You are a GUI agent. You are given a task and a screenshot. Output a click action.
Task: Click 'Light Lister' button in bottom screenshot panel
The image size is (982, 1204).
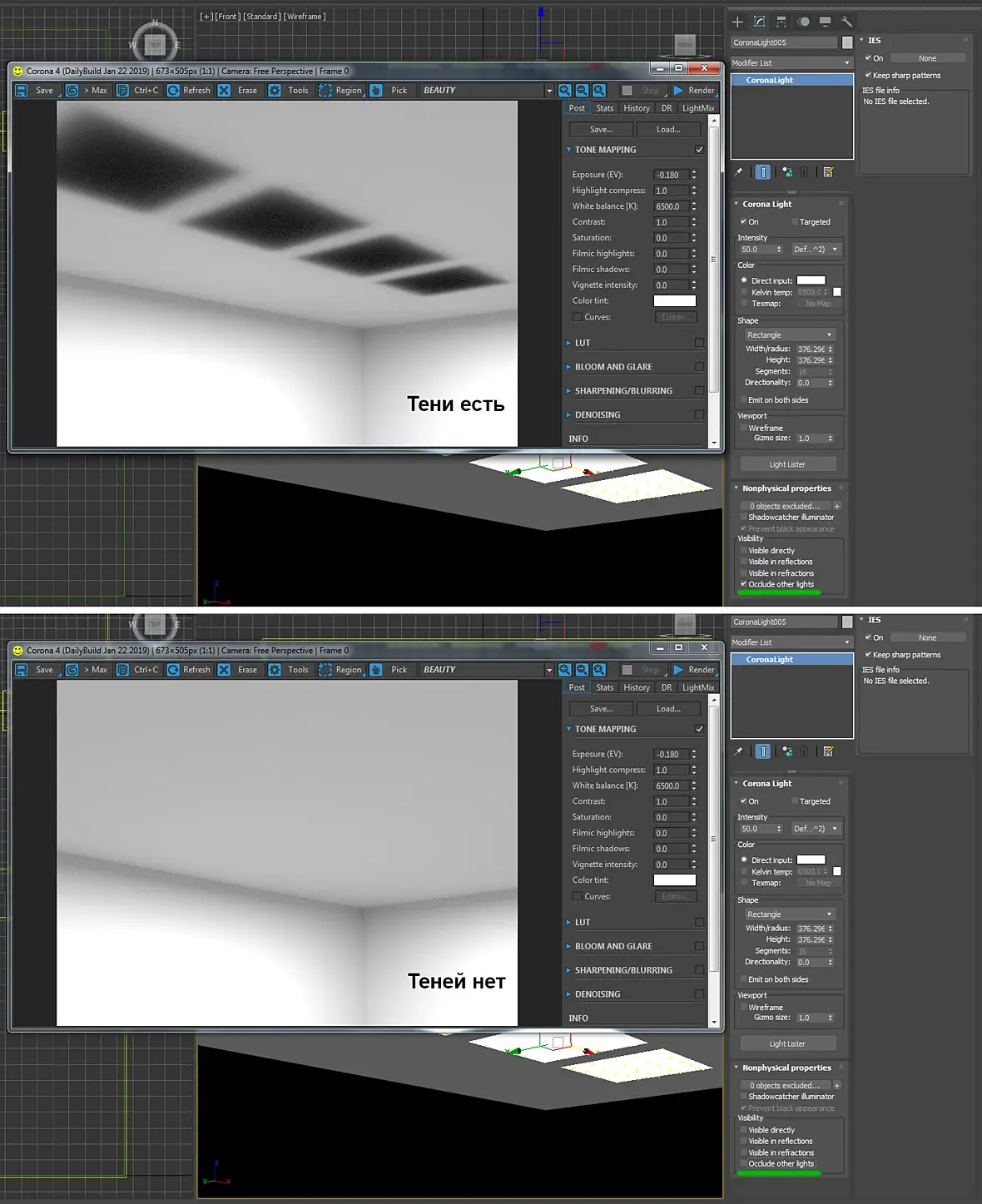[x=787, y=1043]
